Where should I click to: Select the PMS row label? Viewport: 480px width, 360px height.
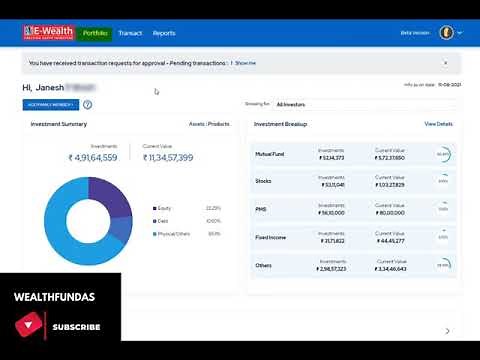pos(261,209)
